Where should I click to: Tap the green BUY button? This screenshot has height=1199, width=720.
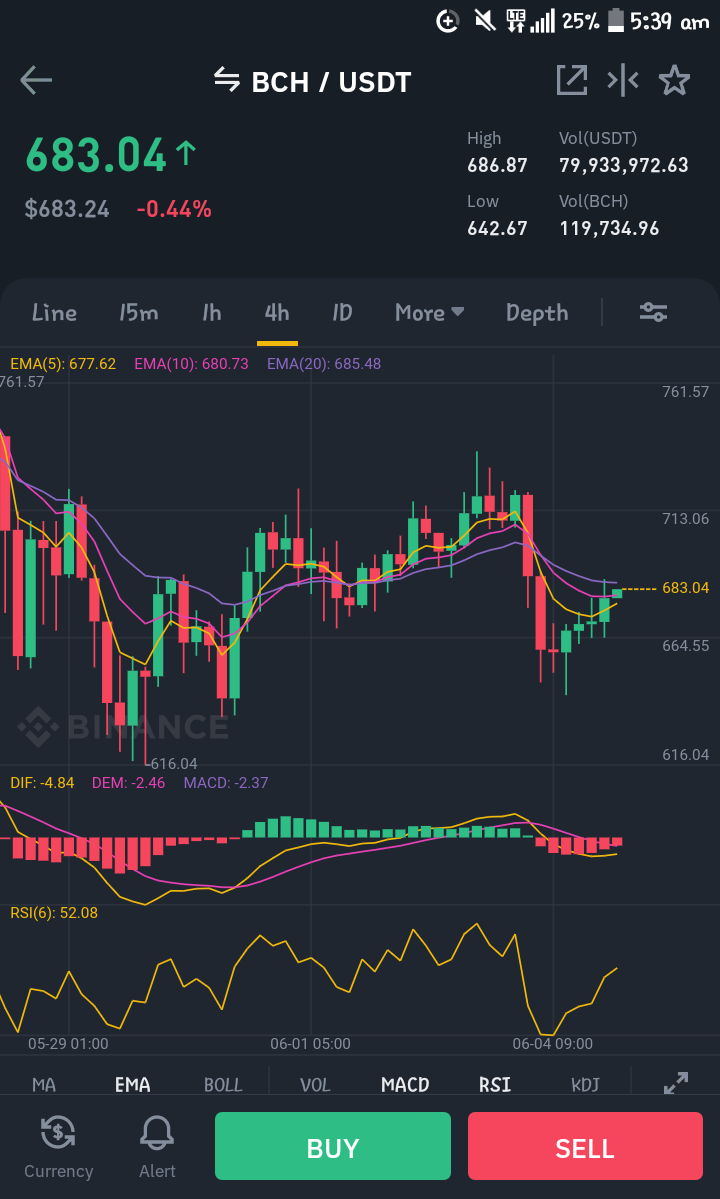332,1146
